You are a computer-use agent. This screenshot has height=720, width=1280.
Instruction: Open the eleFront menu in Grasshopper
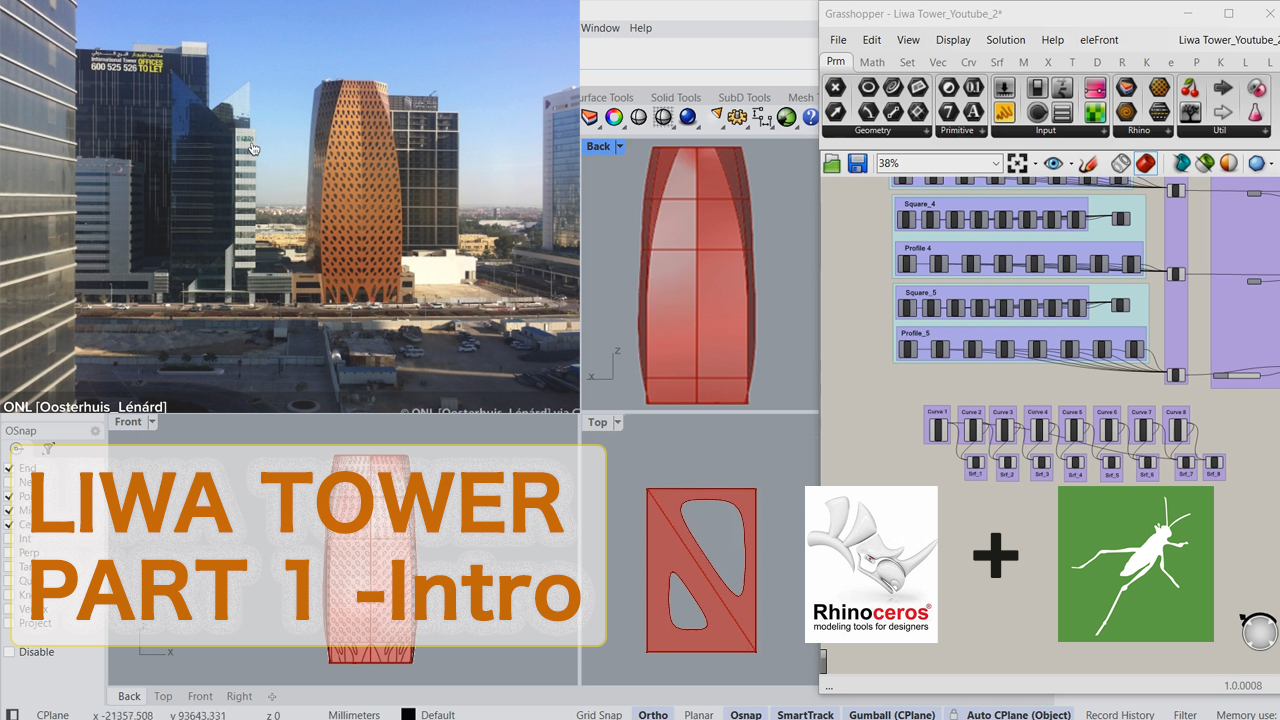pos(1099,40)
